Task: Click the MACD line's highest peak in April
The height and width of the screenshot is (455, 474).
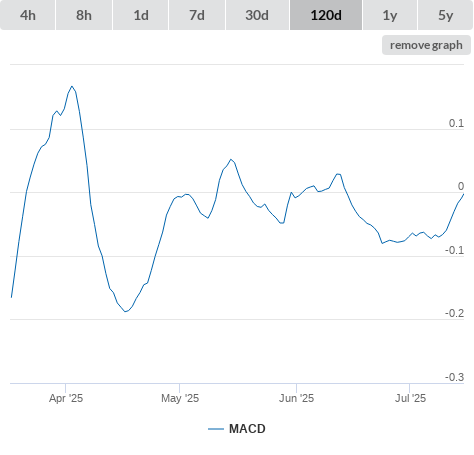Action: (x=72, y=87)
